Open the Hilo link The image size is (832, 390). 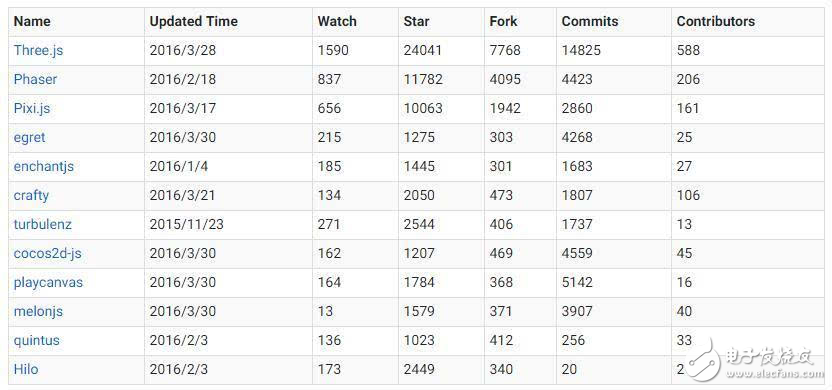click(26, 369)
